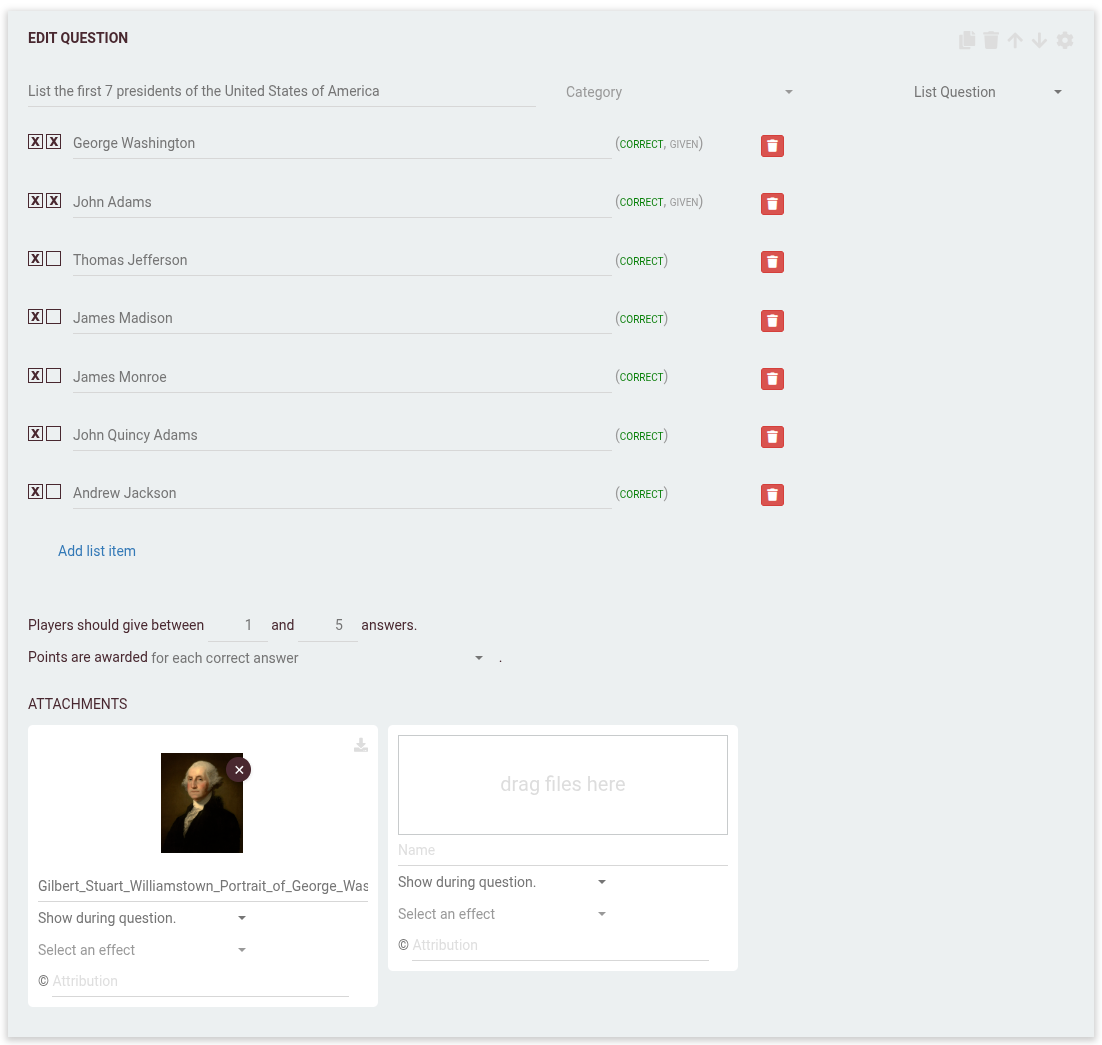Remove the George Washington portrait image
Screen dimensions: 1102x1045
coord(238,769)
